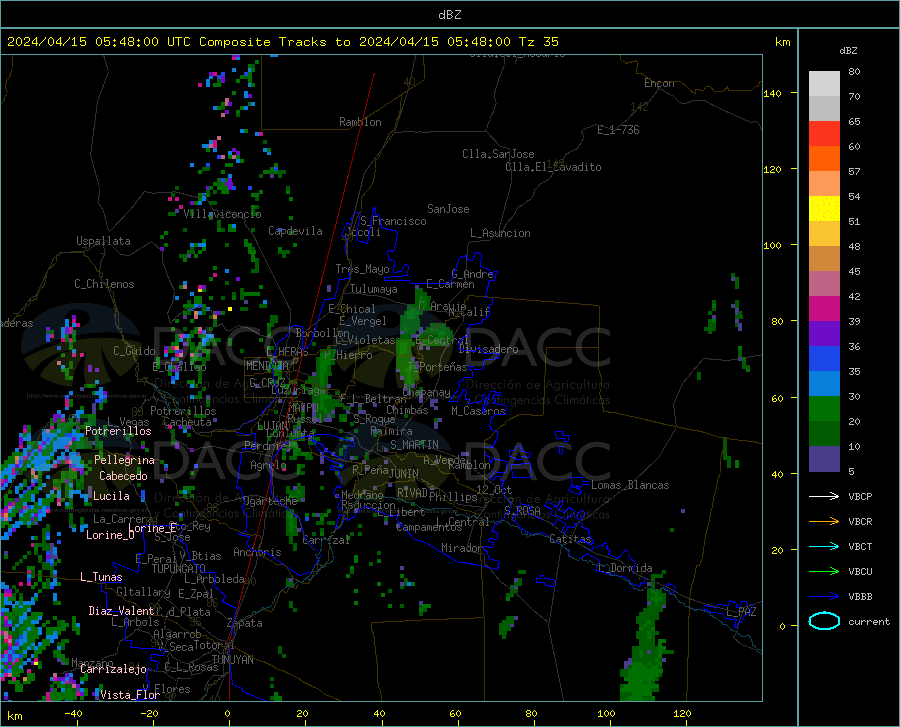
Task: Click the 100 tick on horizontal km axis
Action: click(x=607, y=714)
